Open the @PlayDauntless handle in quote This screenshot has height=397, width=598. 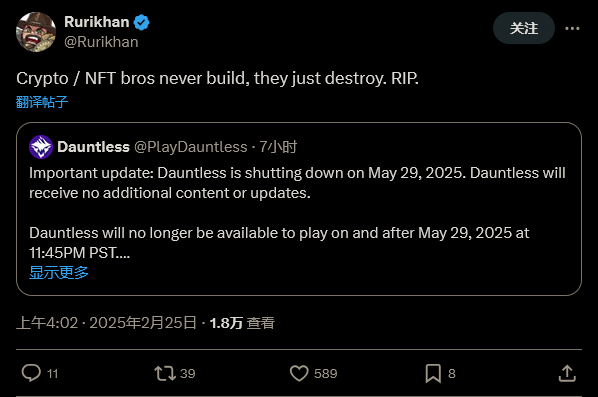[x=191, y=147]
